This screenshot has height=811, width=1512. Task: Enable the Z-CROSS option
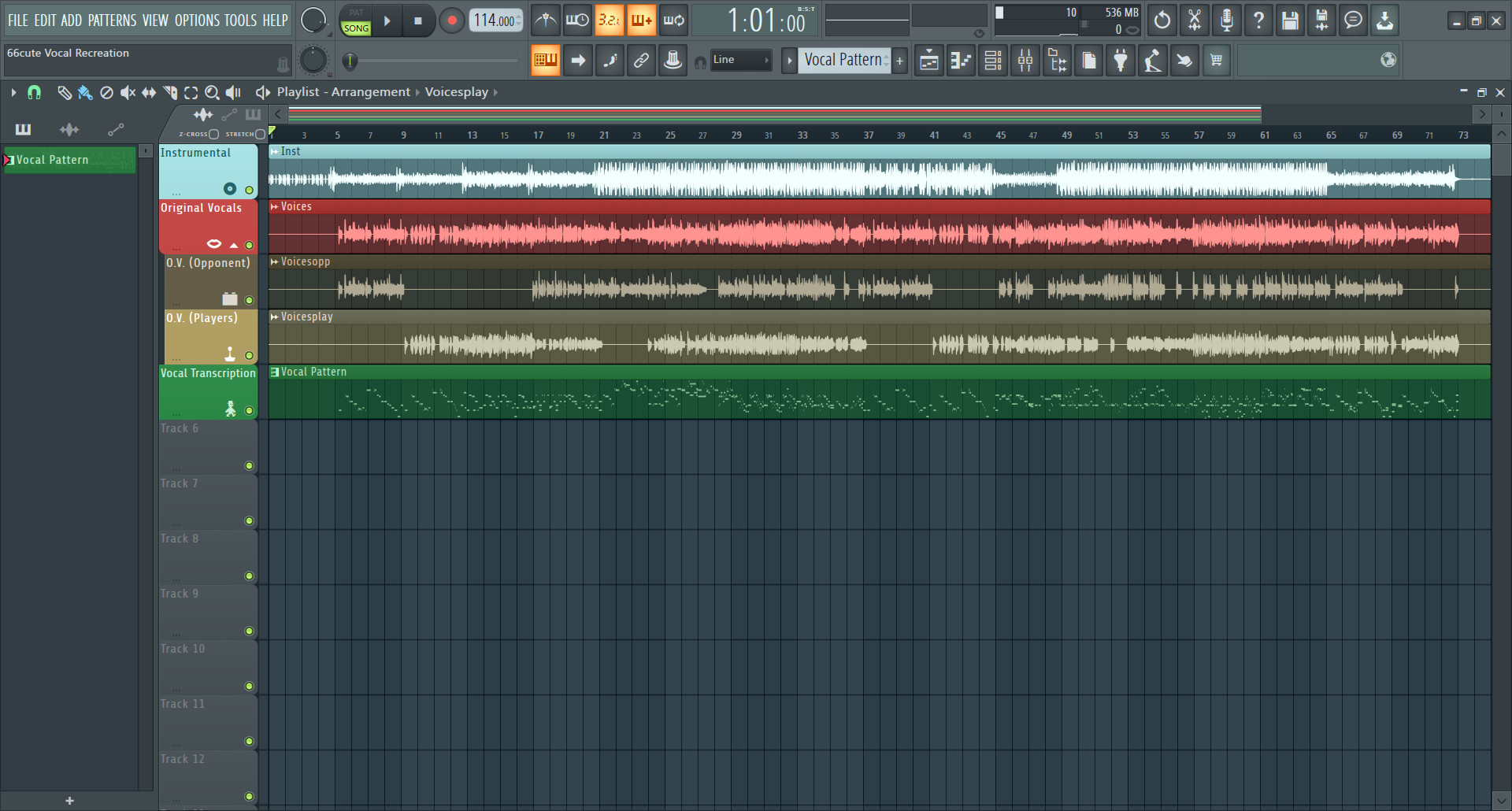point(214,134)
